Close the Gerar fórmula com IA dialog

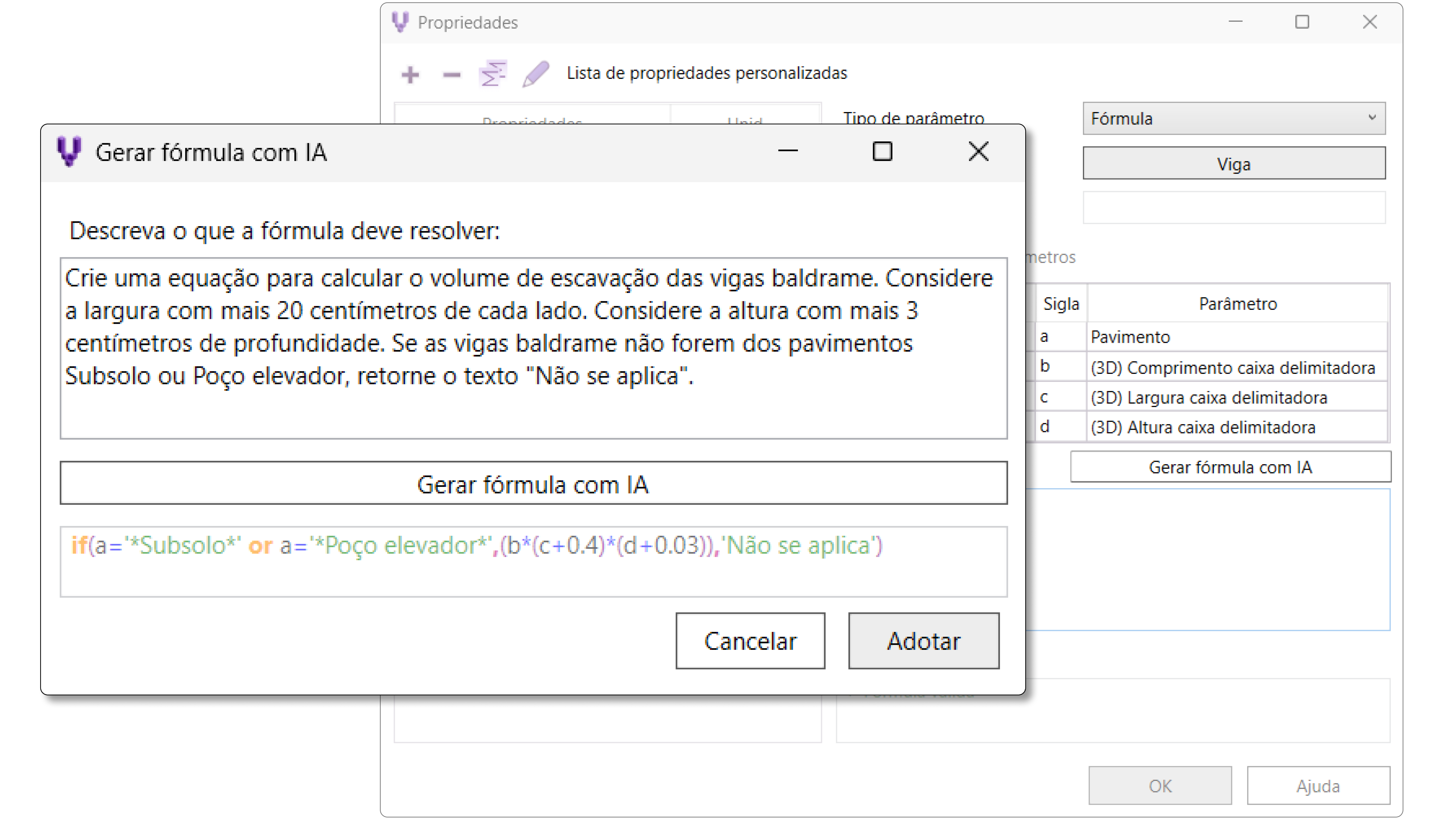click(x=978, y=151)
